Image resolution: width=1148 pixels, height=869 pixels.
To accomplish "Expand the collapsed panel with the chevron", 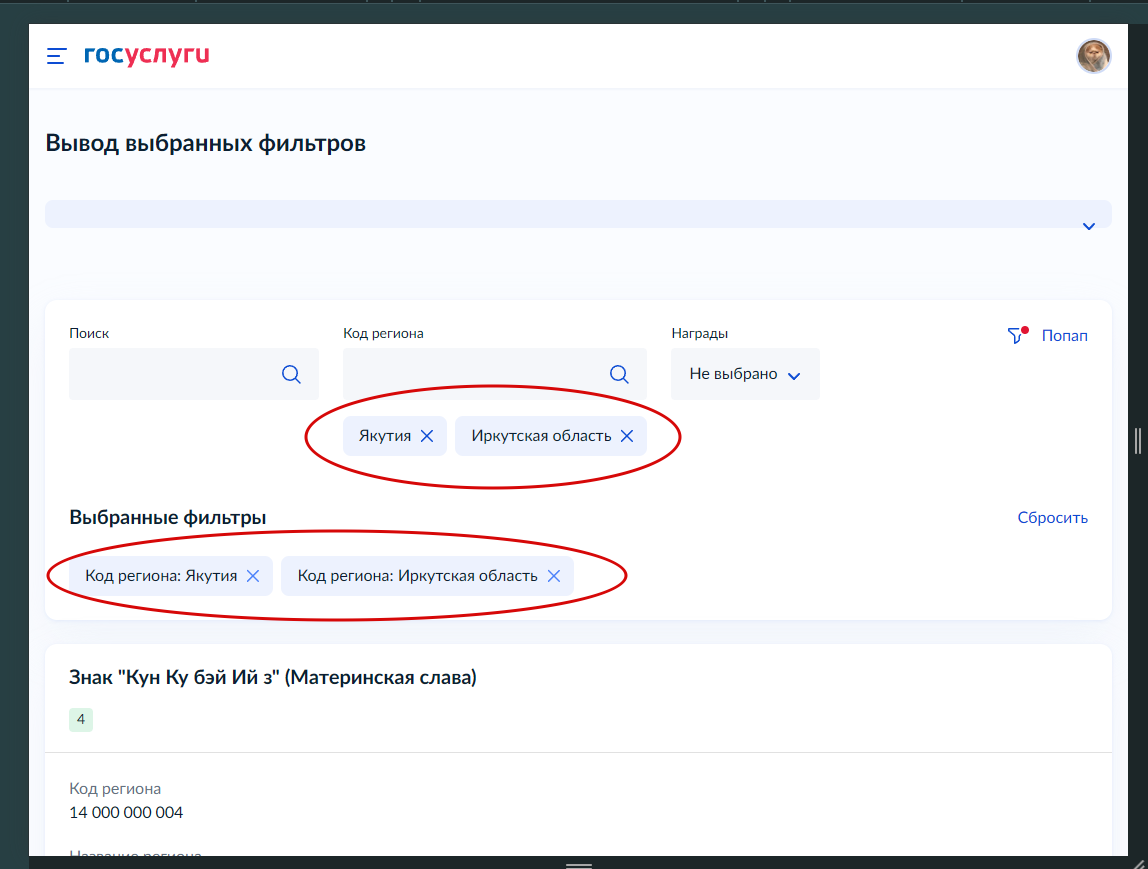I will 1089,227.
